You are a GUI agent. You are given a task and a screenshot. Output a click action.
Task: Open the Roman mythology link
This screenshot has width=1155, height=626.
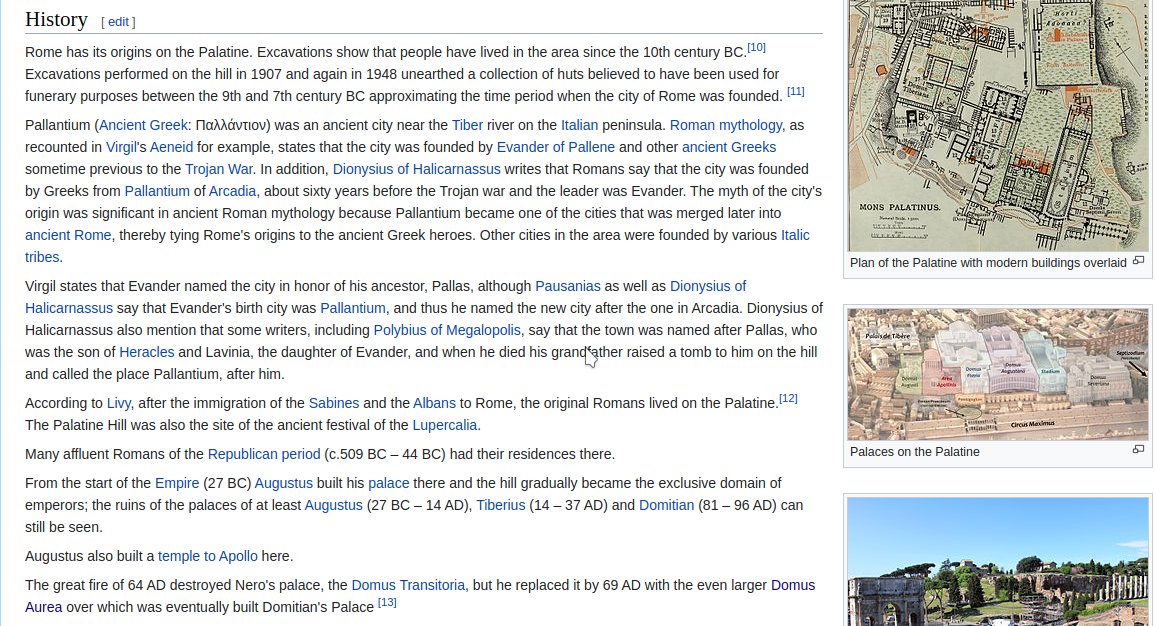[x=726, y=125]
